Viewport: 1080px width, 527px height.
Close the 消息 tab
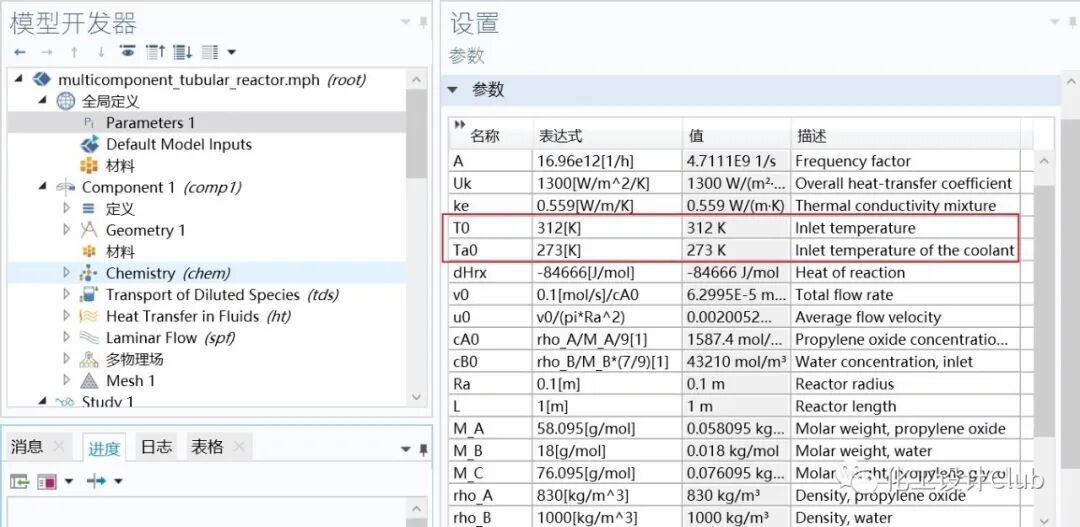(59, 447)
